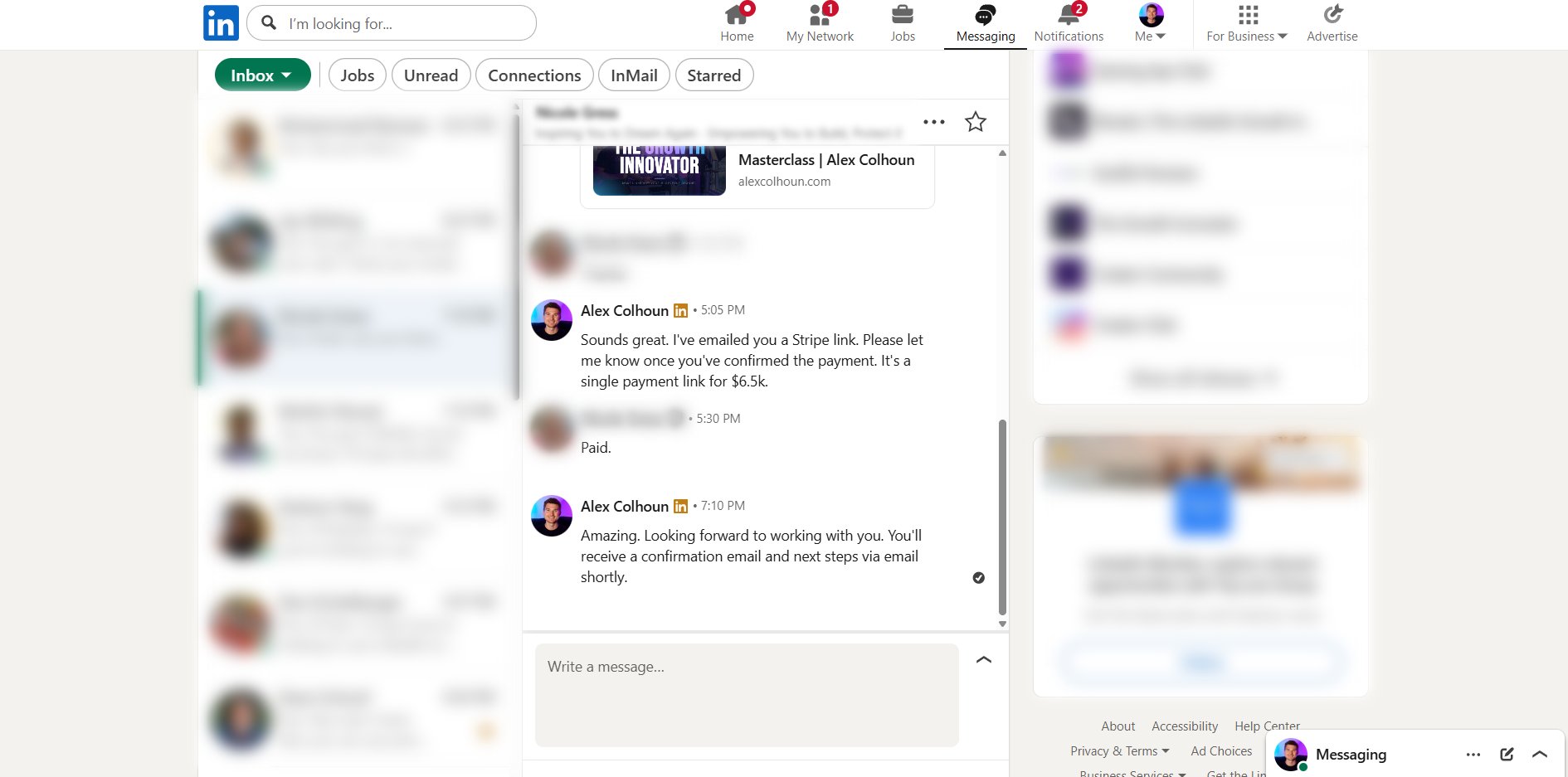Open conversation options three-dot menu
The height and width of the screenshot is (777, 1568).
[934, 122]
